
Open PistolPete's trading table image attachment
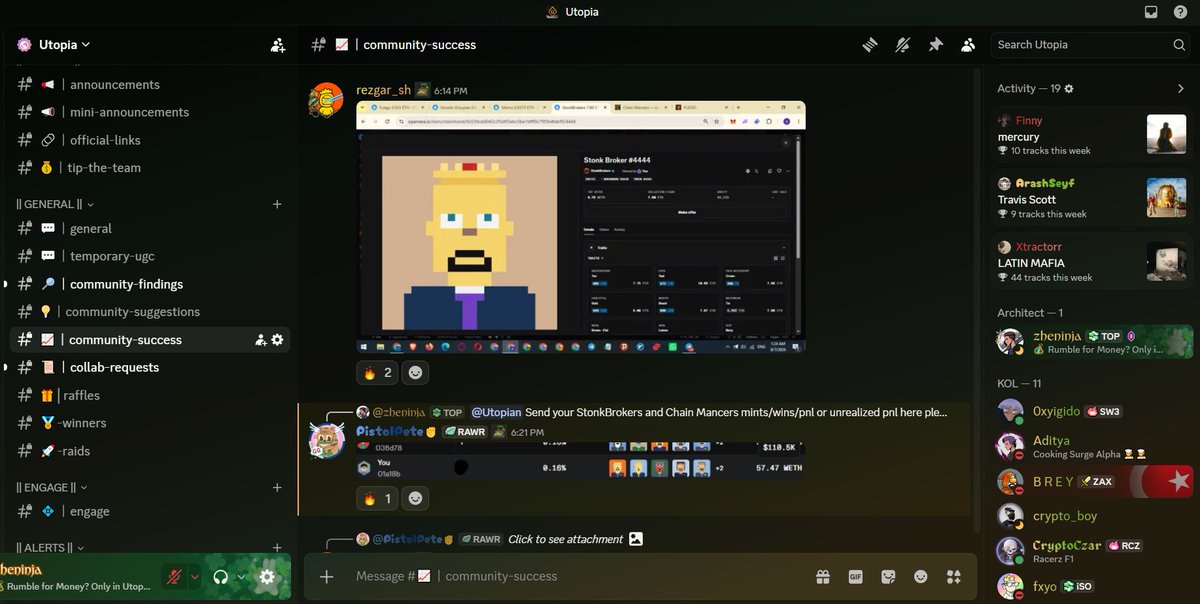[581, 461]
